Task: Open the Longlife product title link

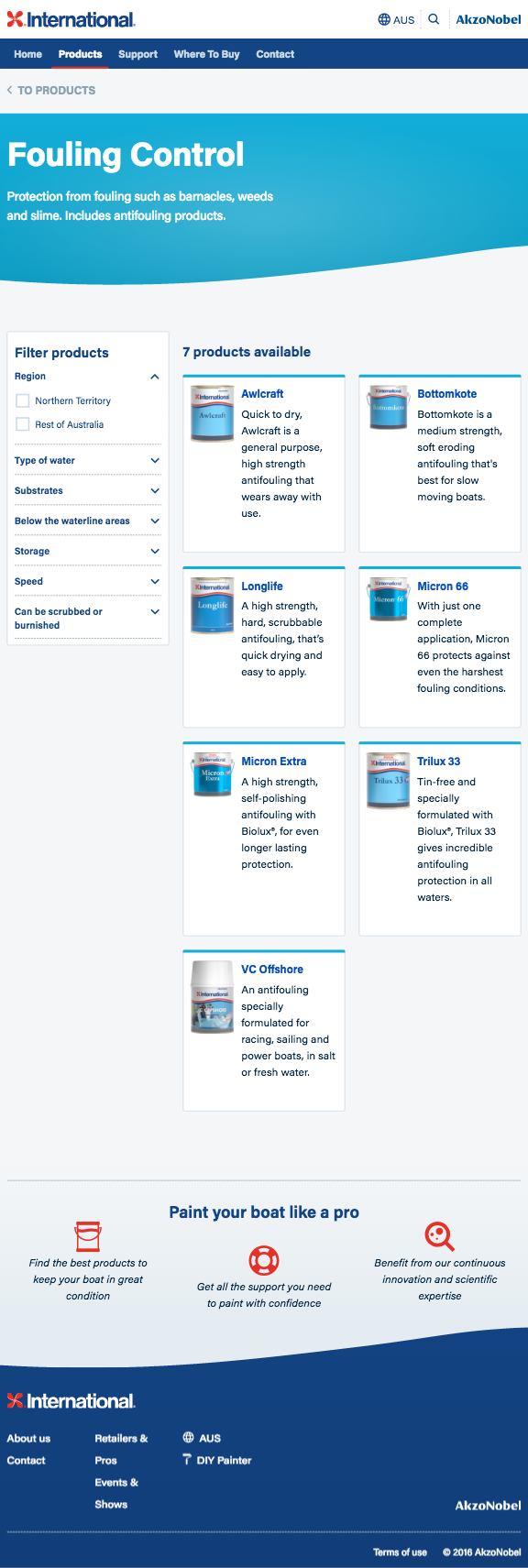Action: coord(262,587)
